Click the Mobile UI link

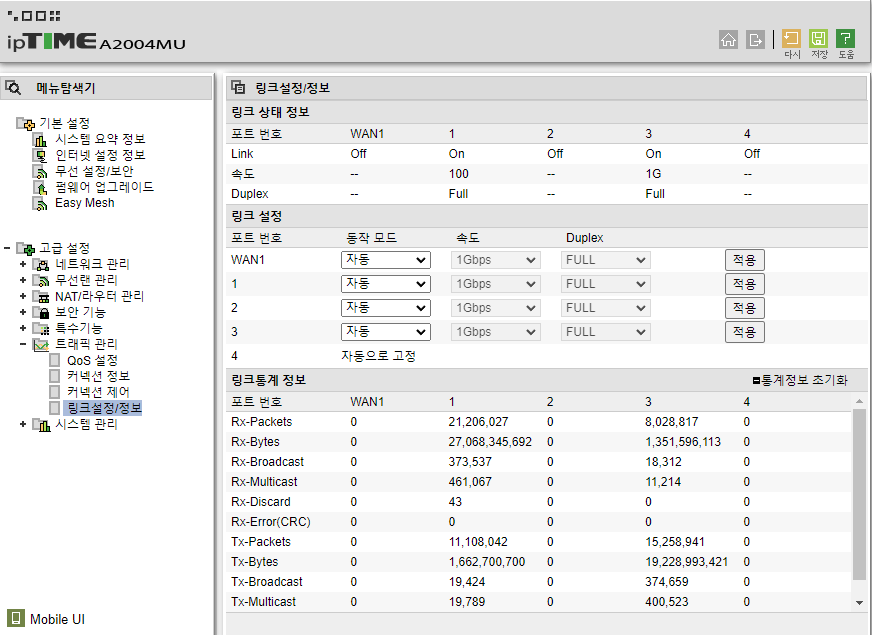click(57, 619)
